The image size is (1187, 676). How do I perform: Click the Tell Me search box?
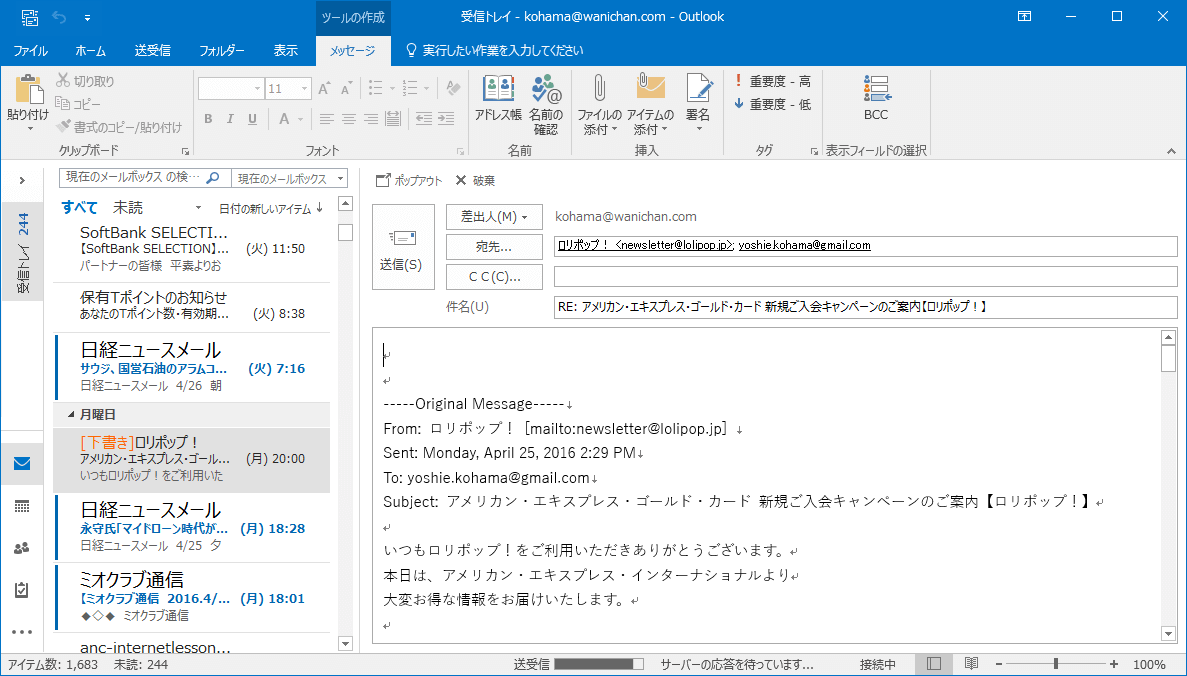point(496,51)
